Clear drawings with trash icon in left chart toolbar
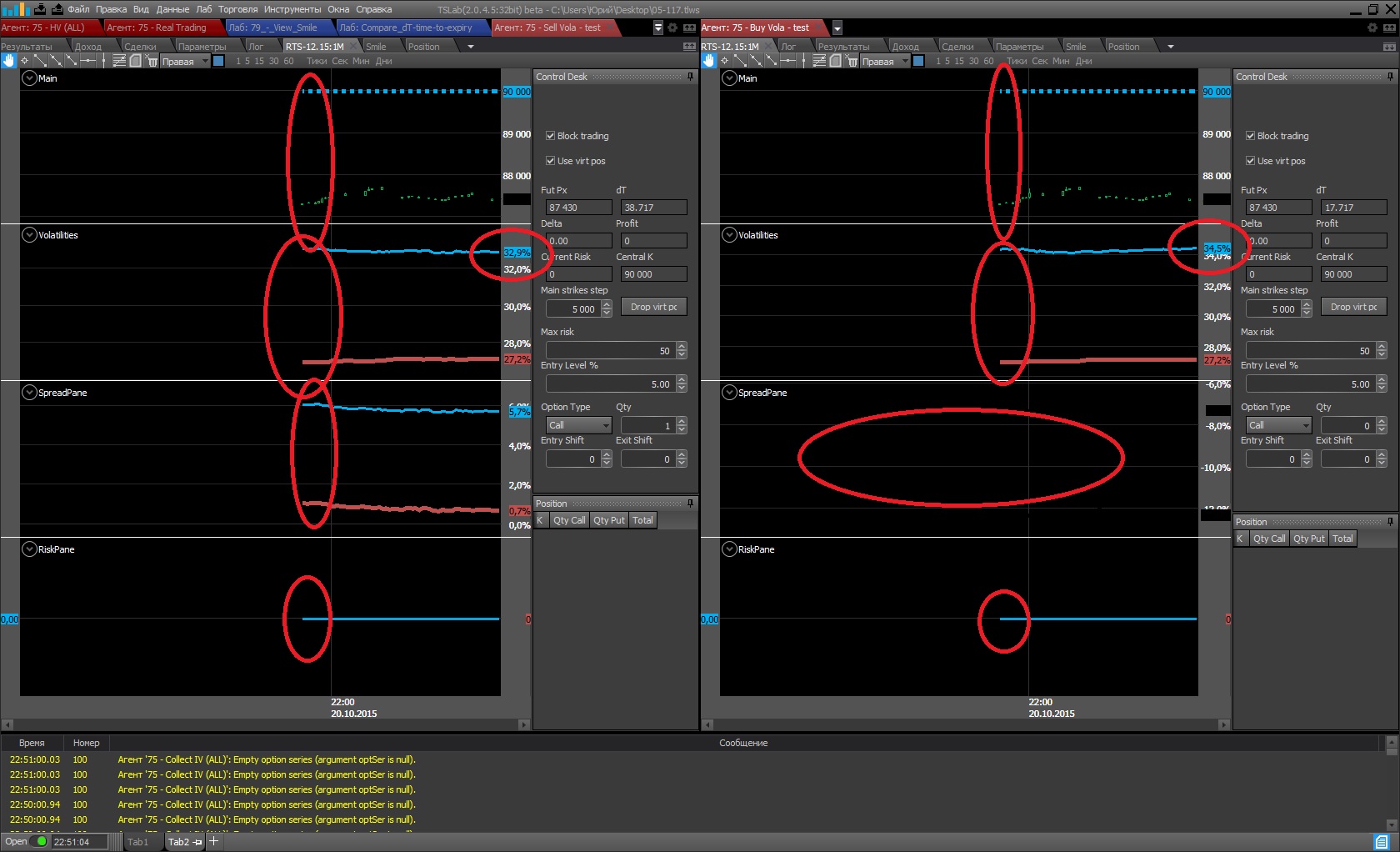Image resolution: width=1400 pixels, height=852 pixels. pyautogui.click(x=152, y=61)
